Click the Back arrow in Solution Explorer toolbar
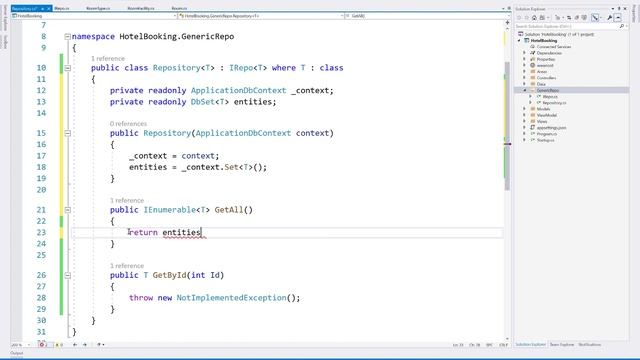The width and height of the screenshot is (640, 360). [519, 18]
